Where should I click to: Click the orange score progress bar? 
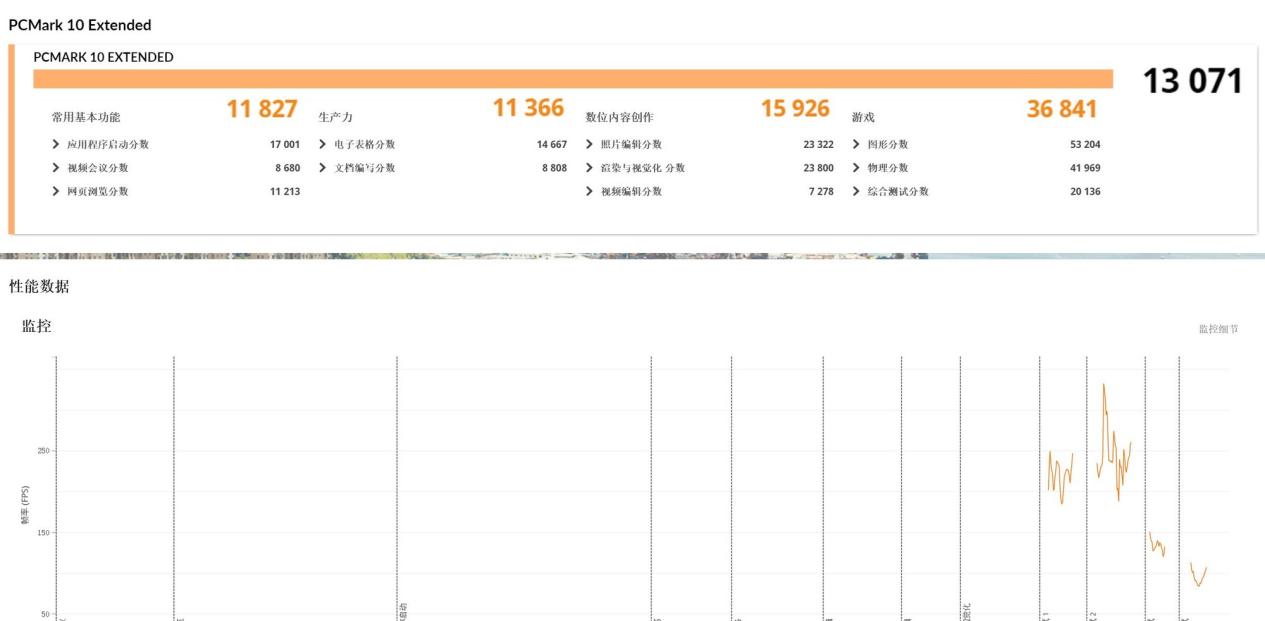pyautogui.click(x=572, y=79)
